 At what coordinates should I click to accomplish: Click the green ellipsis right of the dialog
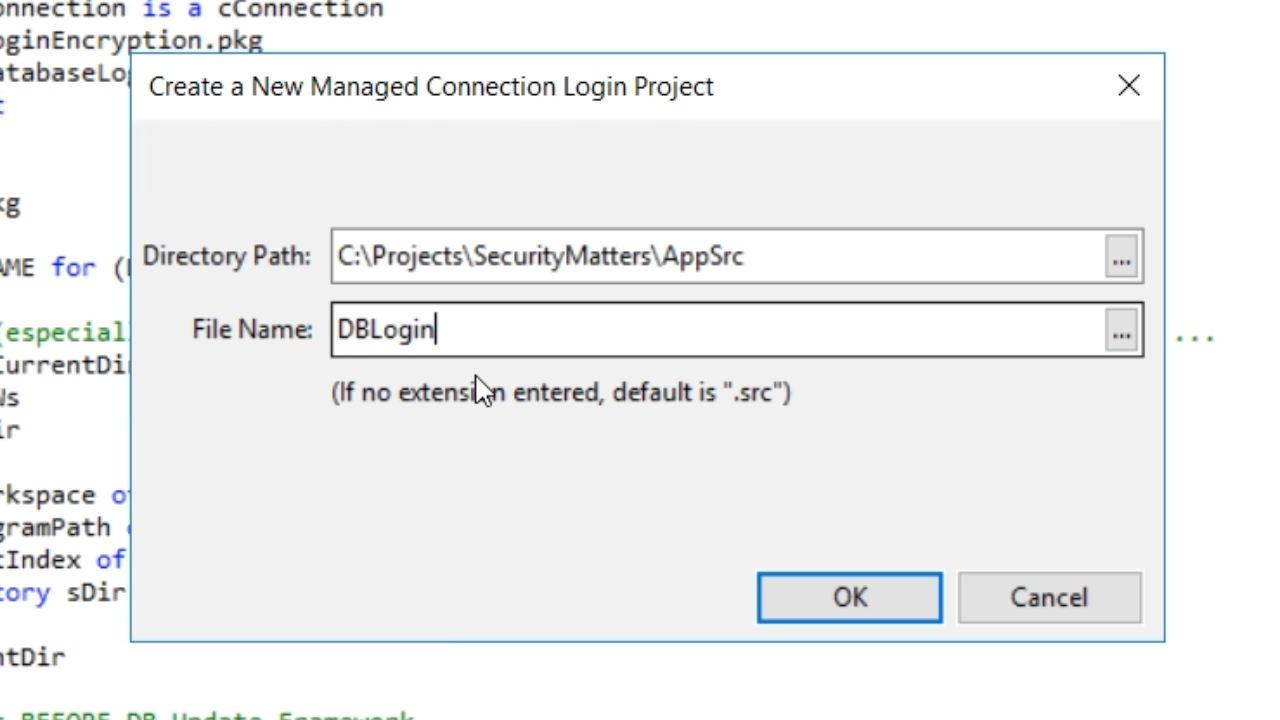click(1194, 336)
